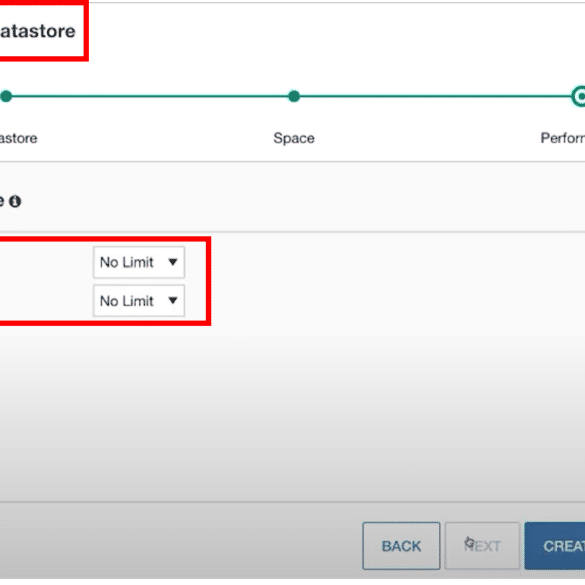Click the first wizard step dot
The width and height of the screenshot is (585, 585).
tap(6, 96)
